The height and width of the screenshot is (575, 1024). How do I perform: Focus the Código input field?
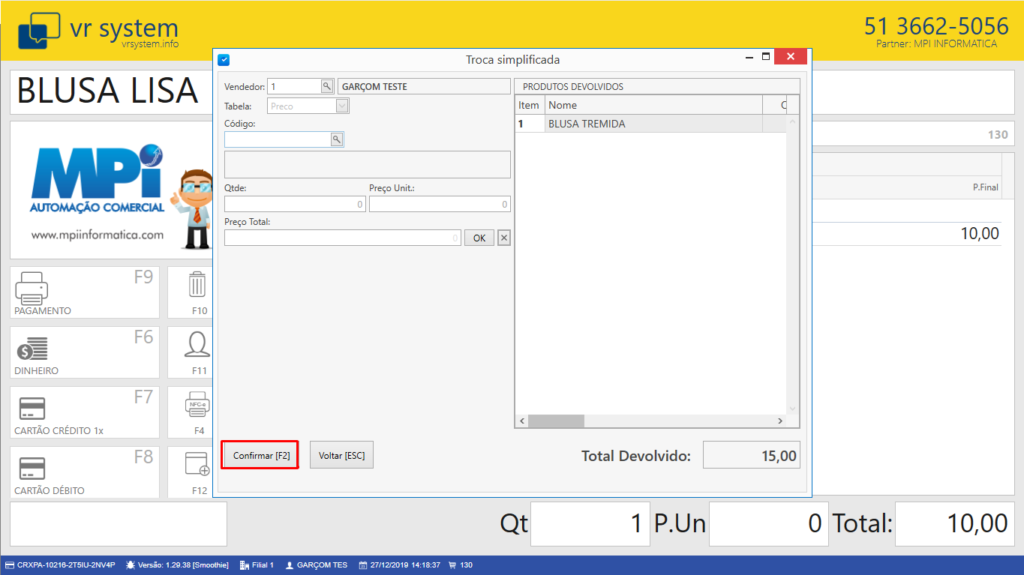(277, 139)
